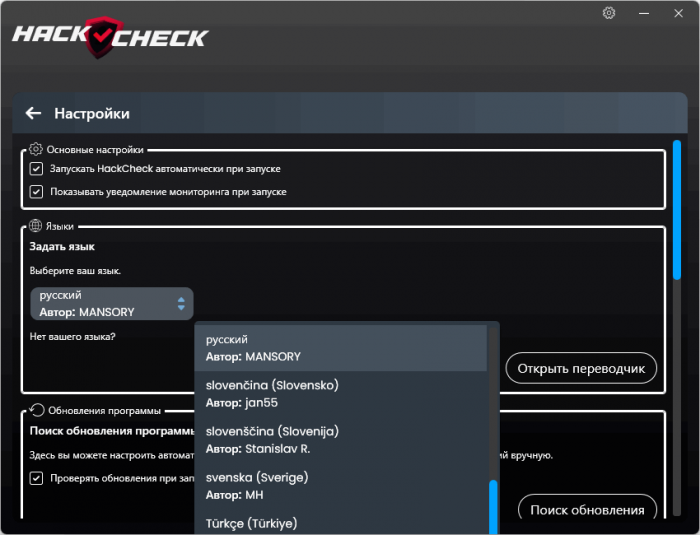This screenshot has width=700, height=535.
Task: Click the Нет вашего языка? text
Action: pyautogui.click(x=72, y=336)
